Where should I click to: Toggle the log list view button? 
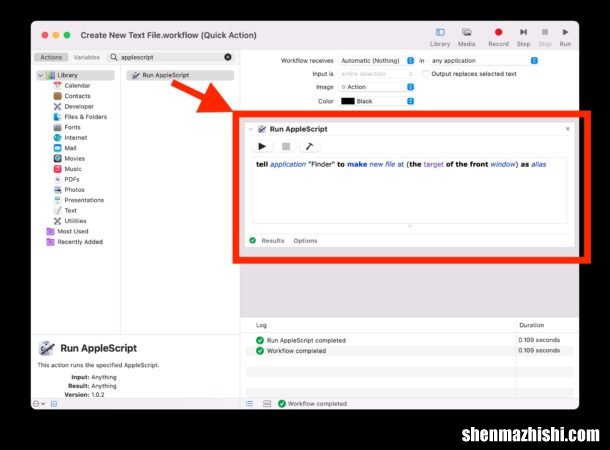(249, 404)
